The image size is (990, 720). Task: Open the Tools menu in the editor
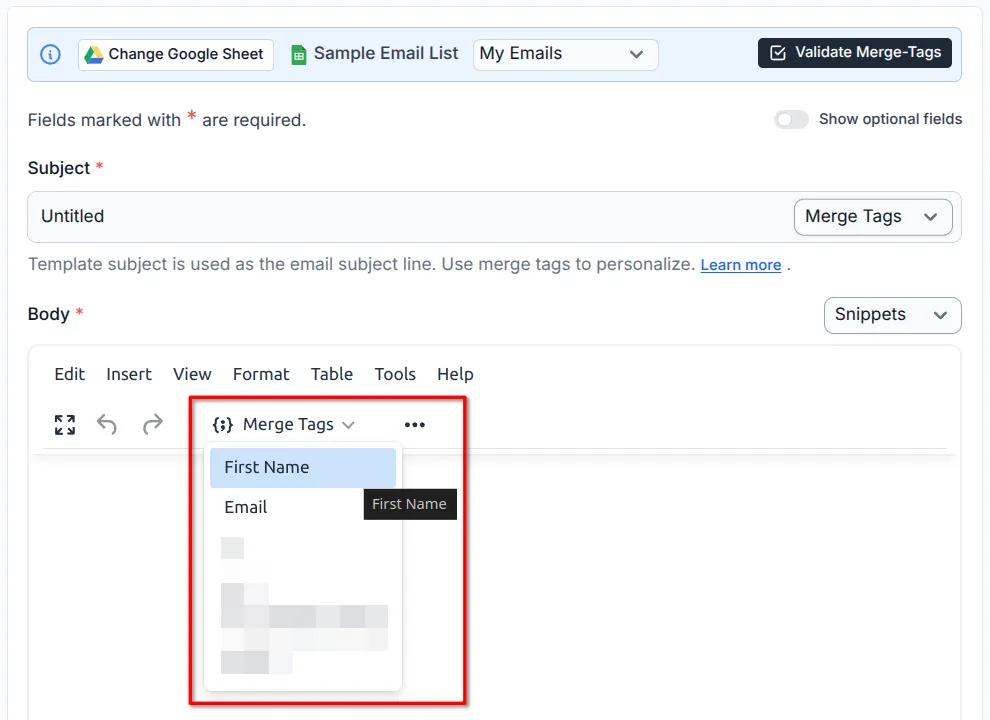click(x=395, y=374)
